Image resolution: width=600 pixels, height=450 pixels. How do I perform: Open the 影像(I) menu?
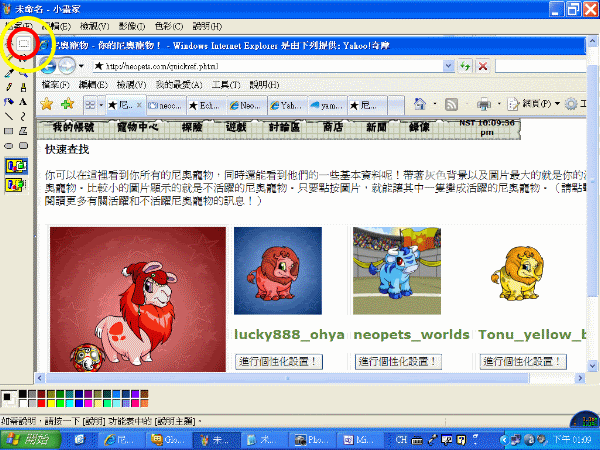tap(132, 26)
